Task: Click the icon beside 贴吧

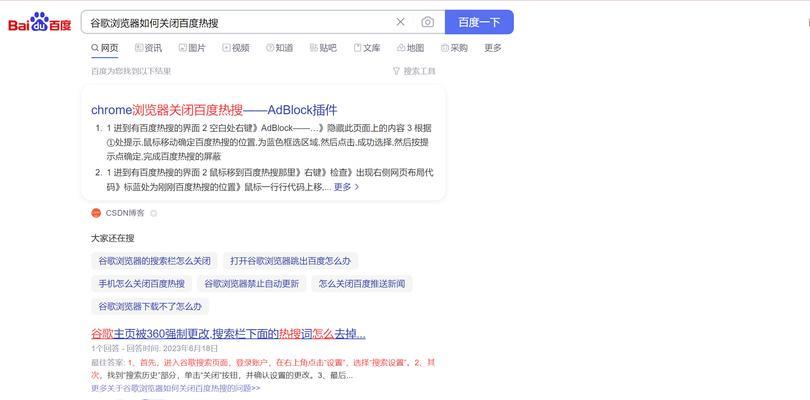Action: [x=314, y=48]
